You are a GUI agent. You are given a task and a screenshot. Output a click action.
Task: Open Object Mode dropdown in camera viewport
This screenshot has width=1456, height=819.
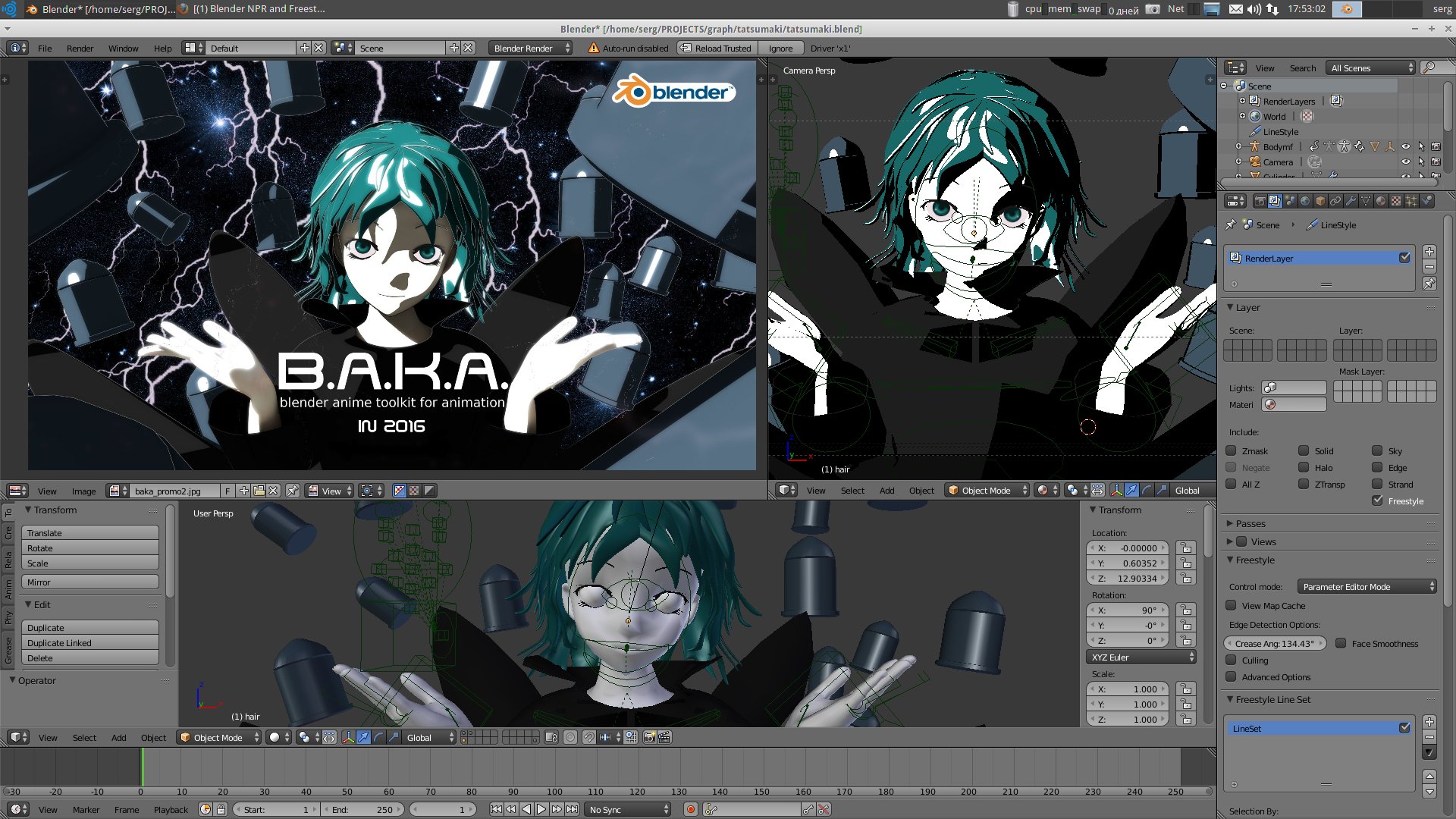pos(987,490)
